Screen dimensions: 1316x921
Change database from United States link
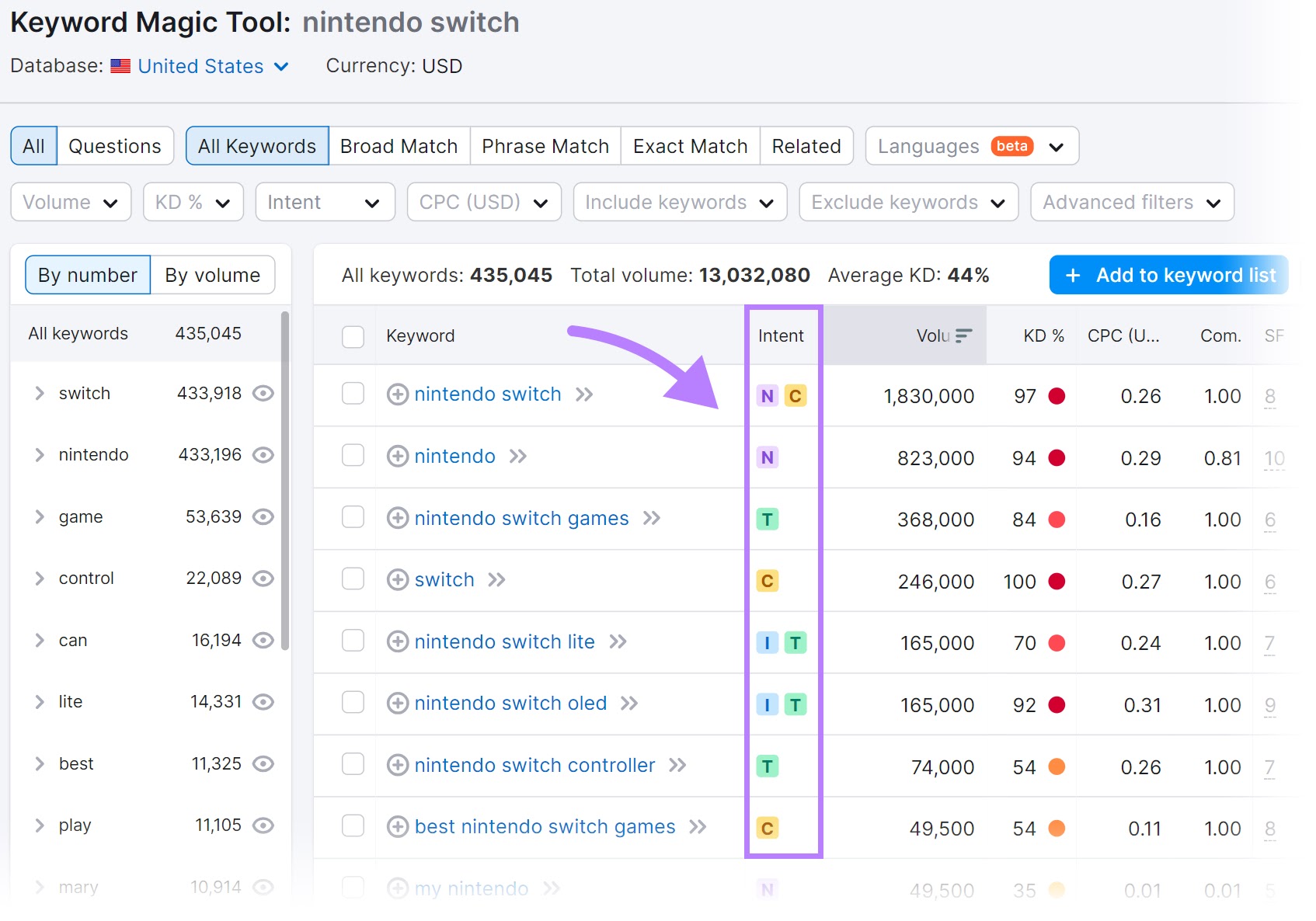[213, 67]
